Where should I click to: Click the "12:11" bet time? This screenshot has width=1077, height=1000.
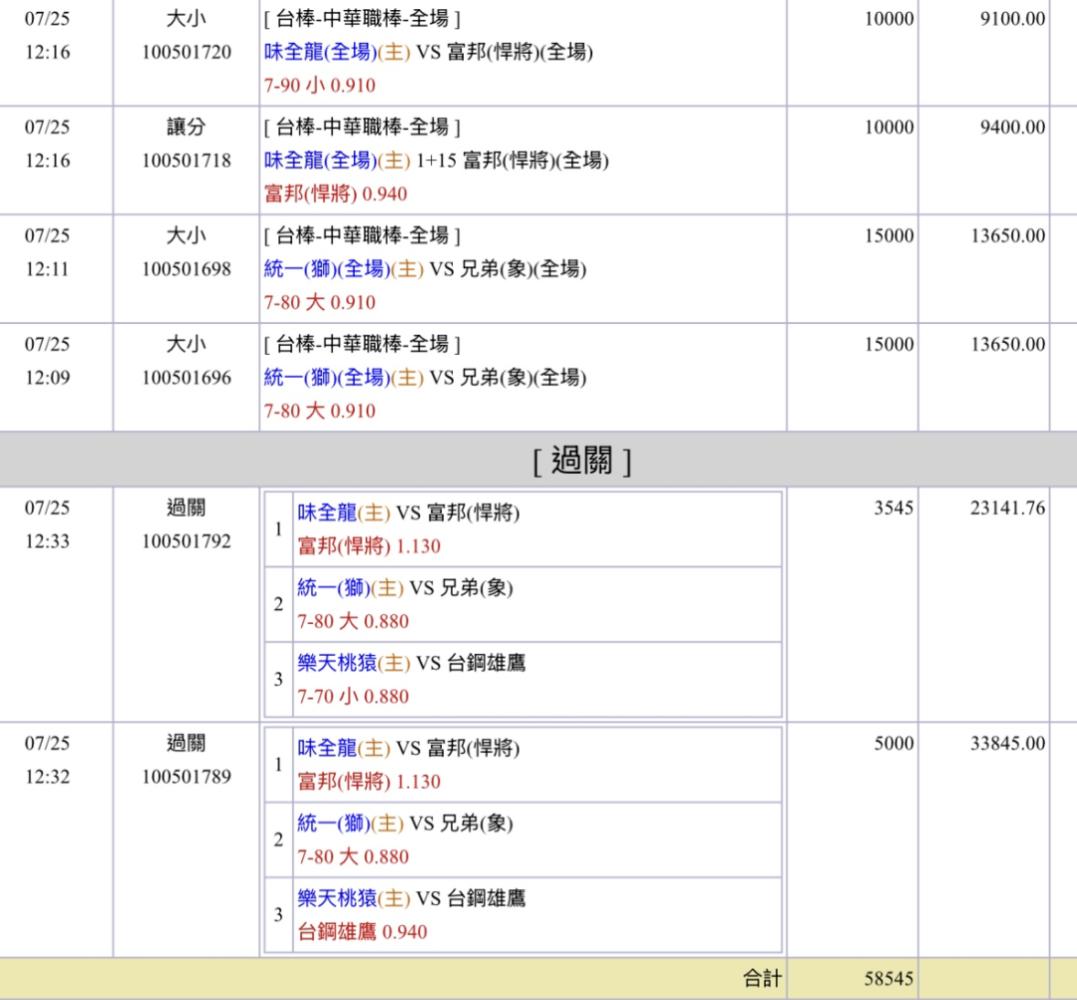pyautogui.click(x=47, y=269)
